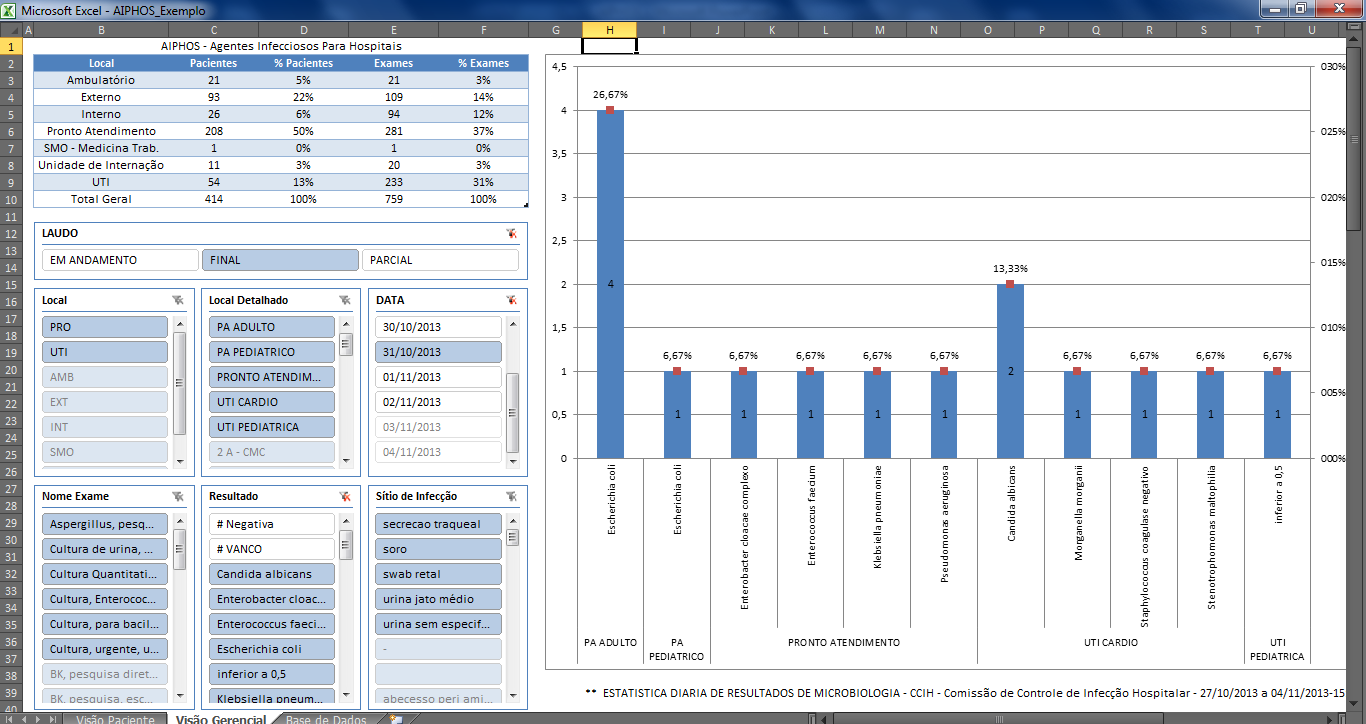This screenshot has height=724, width=1366.
Task: Toggle PARCIAL option in LAUDO slicer
Action: (x=440, y=260)
